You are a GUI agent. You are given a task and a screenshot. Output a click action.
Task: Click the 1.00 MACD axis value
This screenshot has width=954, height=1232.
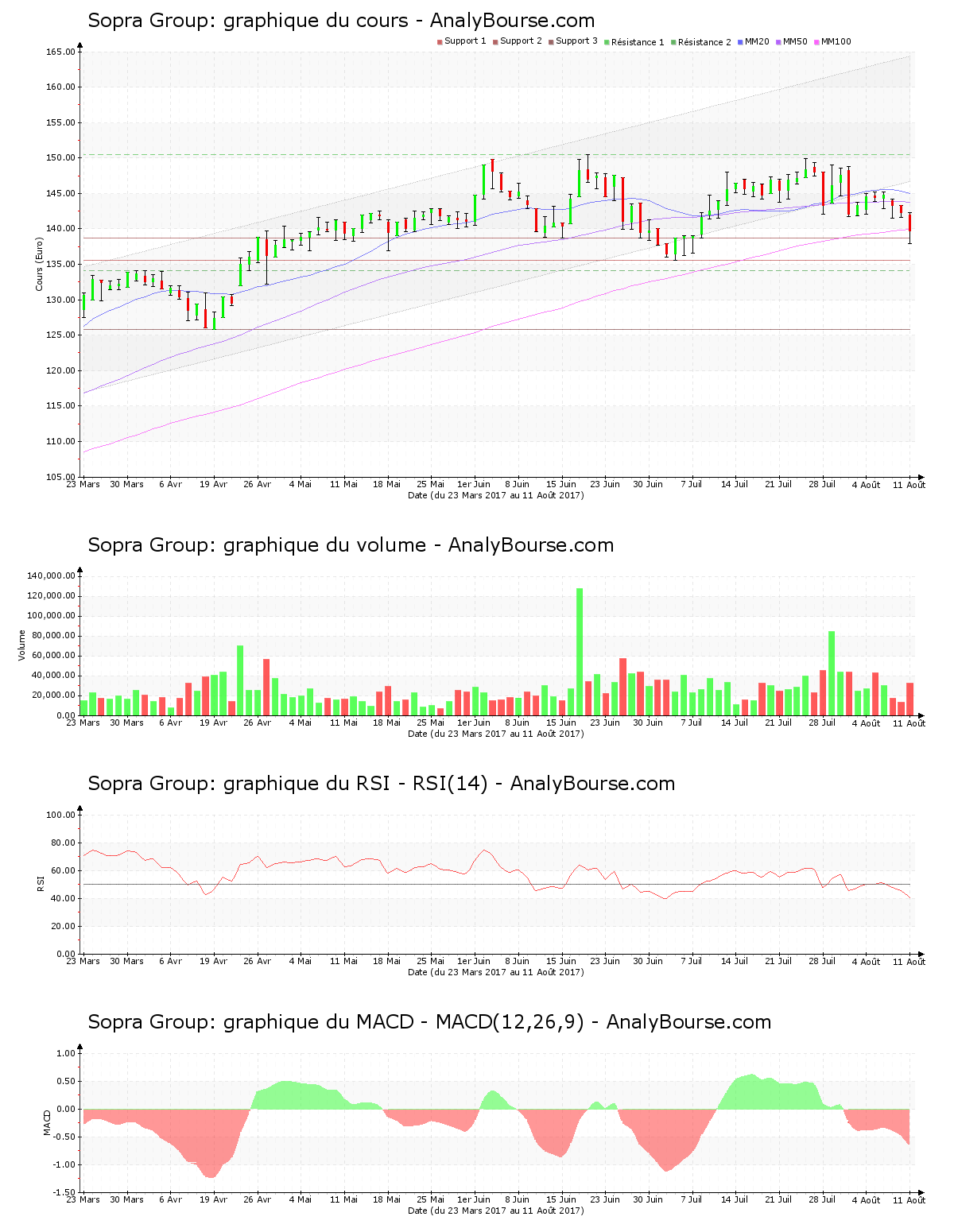tap(66, 1054)
